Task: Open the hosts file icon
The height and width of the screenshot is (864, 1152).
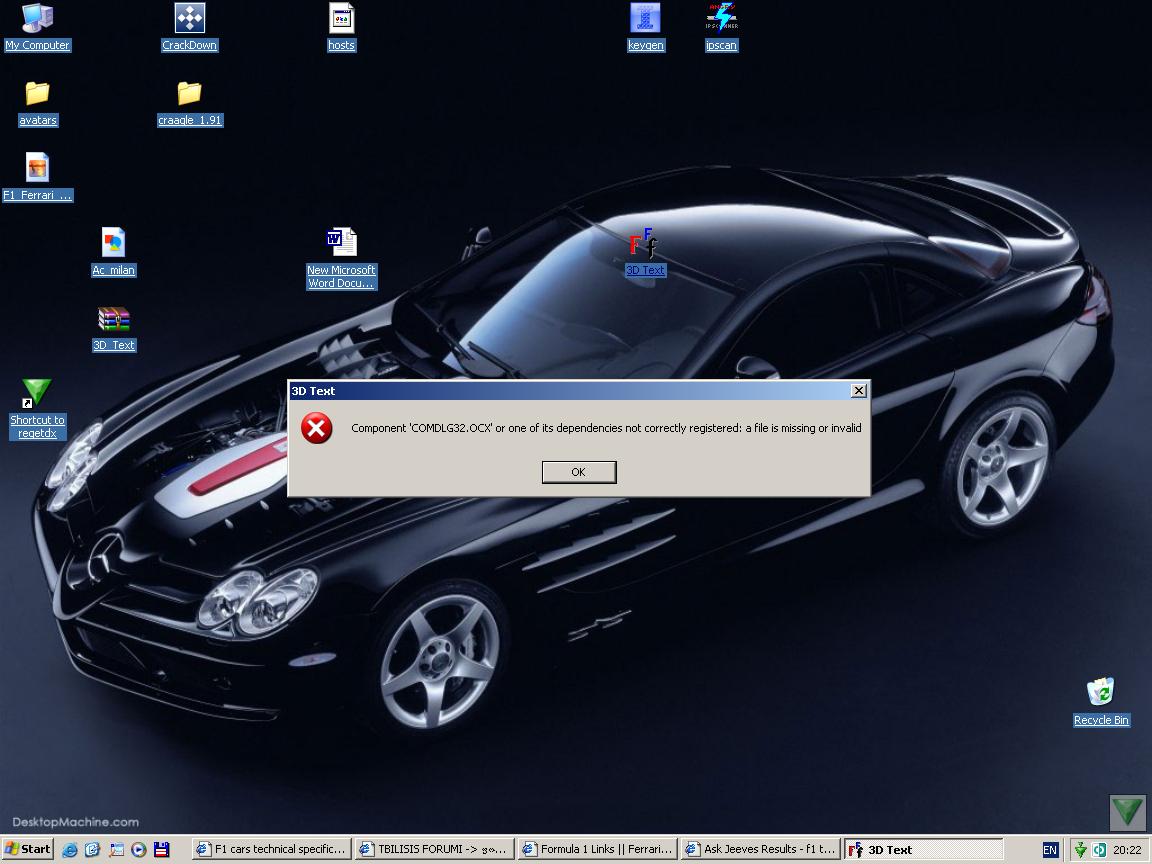Action: click(x=341, y=18)
